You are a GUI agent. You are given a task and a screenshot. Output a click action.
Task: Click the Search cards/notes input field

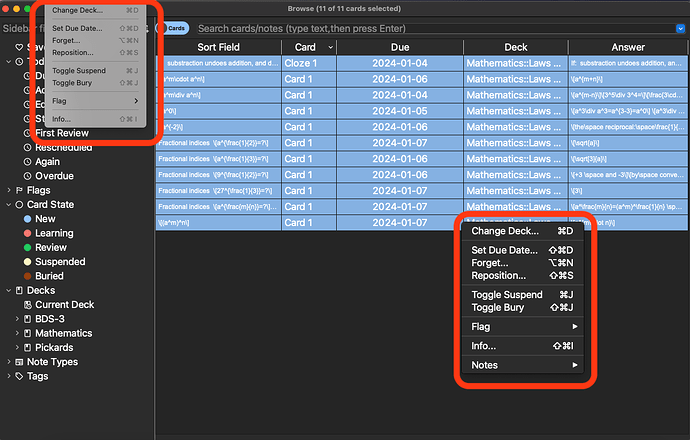coord(436,29)
